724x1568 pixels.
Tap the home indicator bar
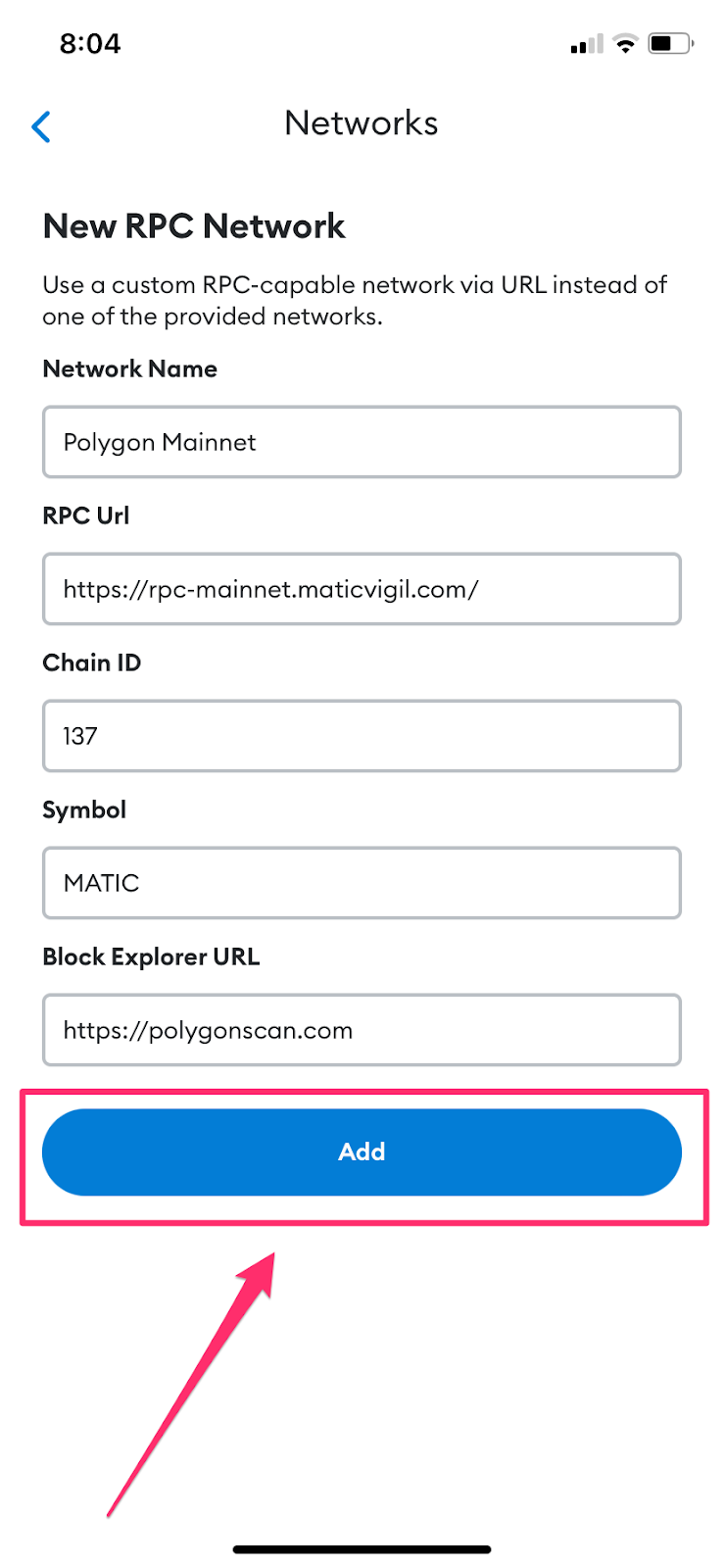tap(362, 1549)
